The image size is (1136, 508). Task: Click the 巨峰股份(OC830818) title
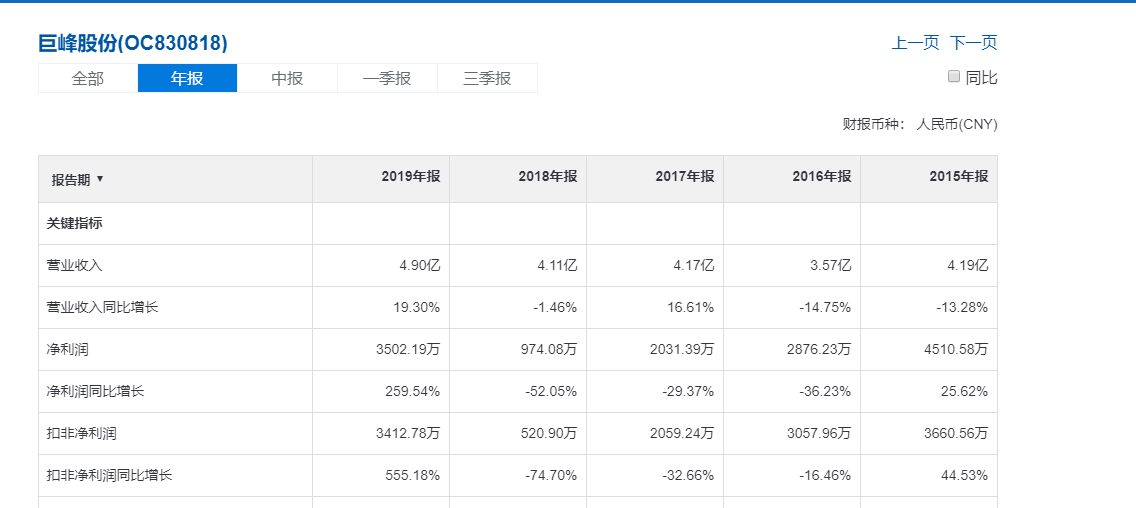[x=133, y=43]
